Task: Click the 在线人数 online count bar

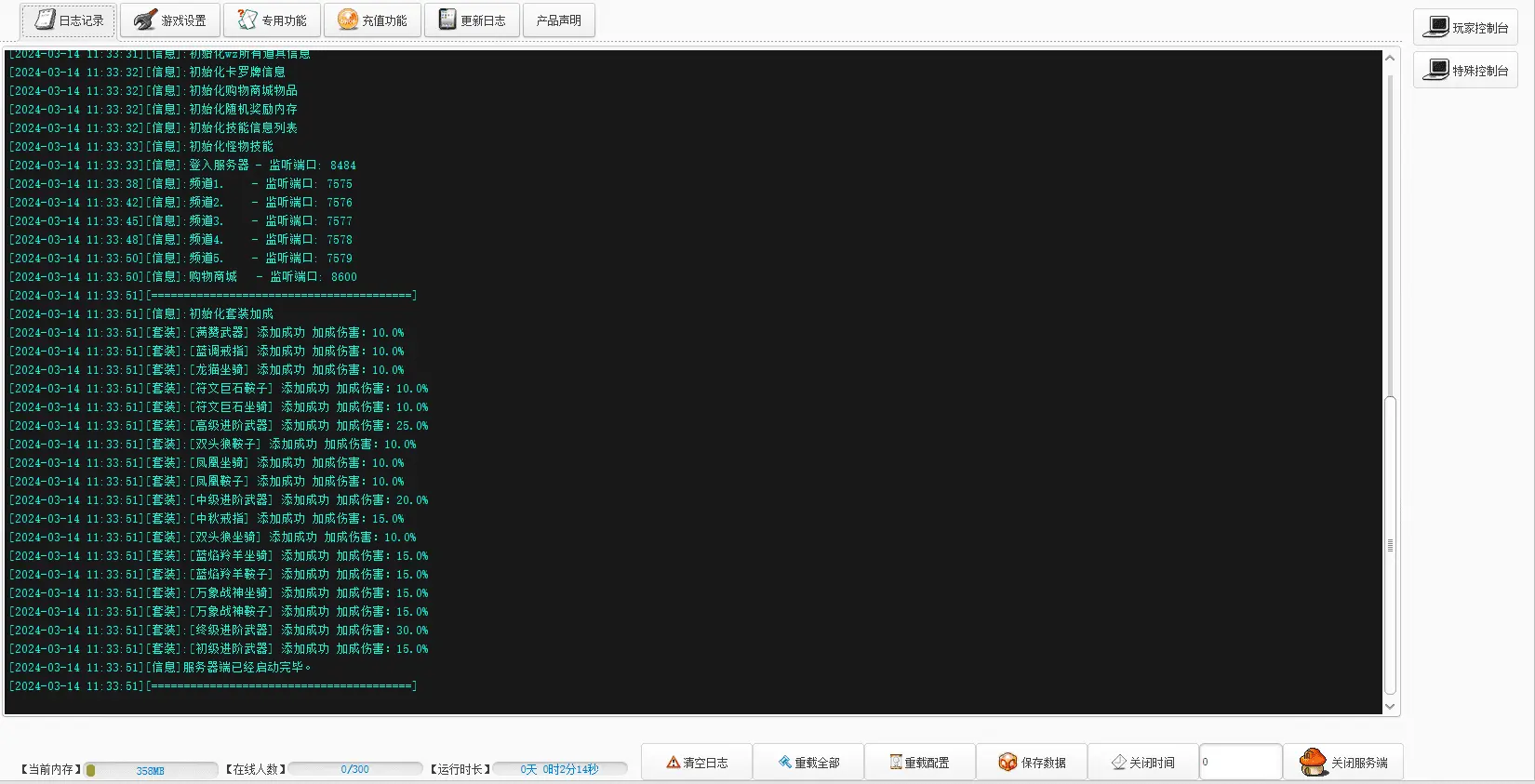Action: tap(355, 769)
